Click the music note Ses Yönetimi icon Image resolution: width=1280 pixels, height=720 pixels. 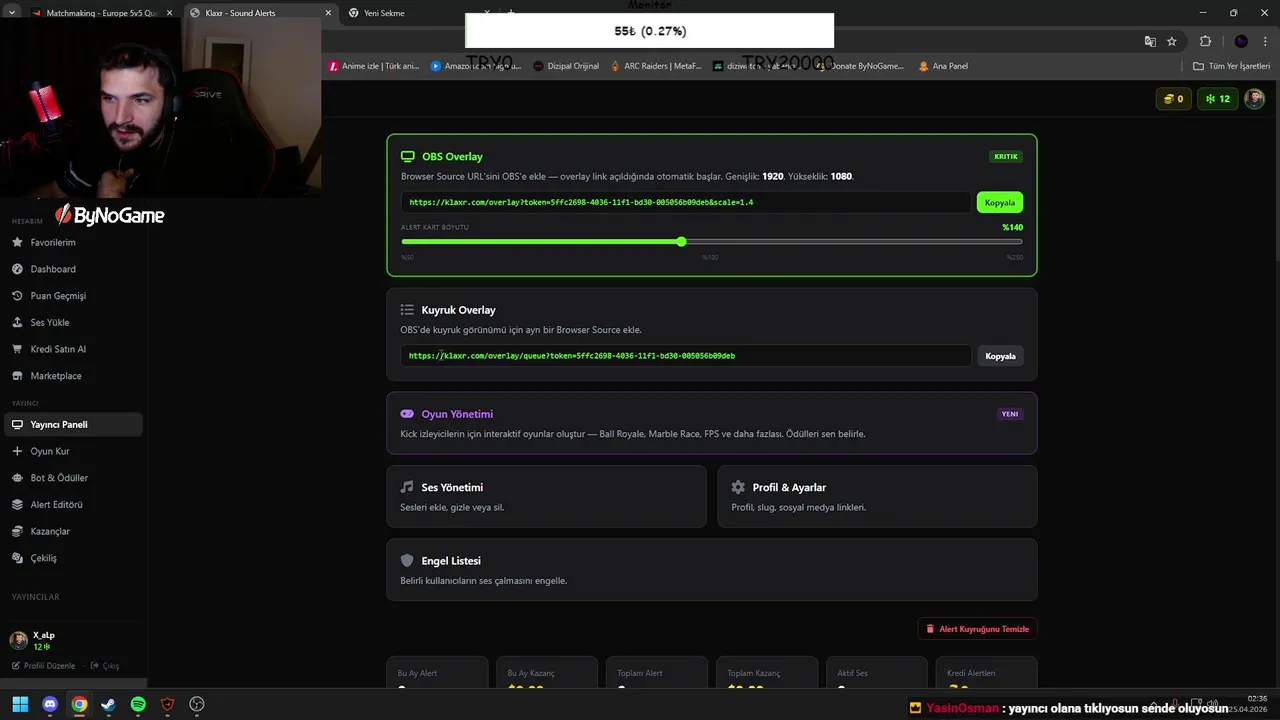point(407,487)
